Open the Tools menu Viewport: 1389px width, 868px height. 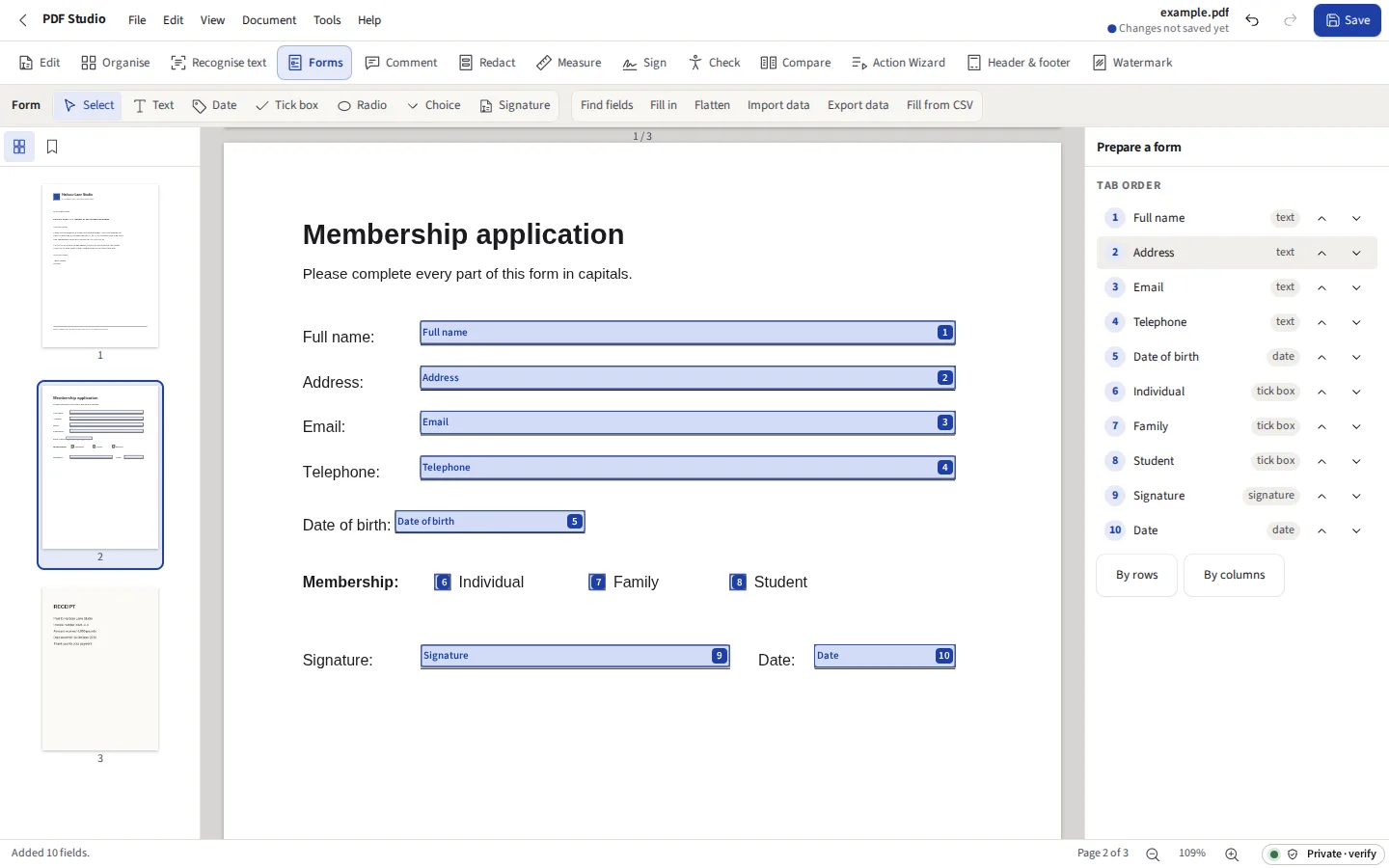(x=327, y=20)
